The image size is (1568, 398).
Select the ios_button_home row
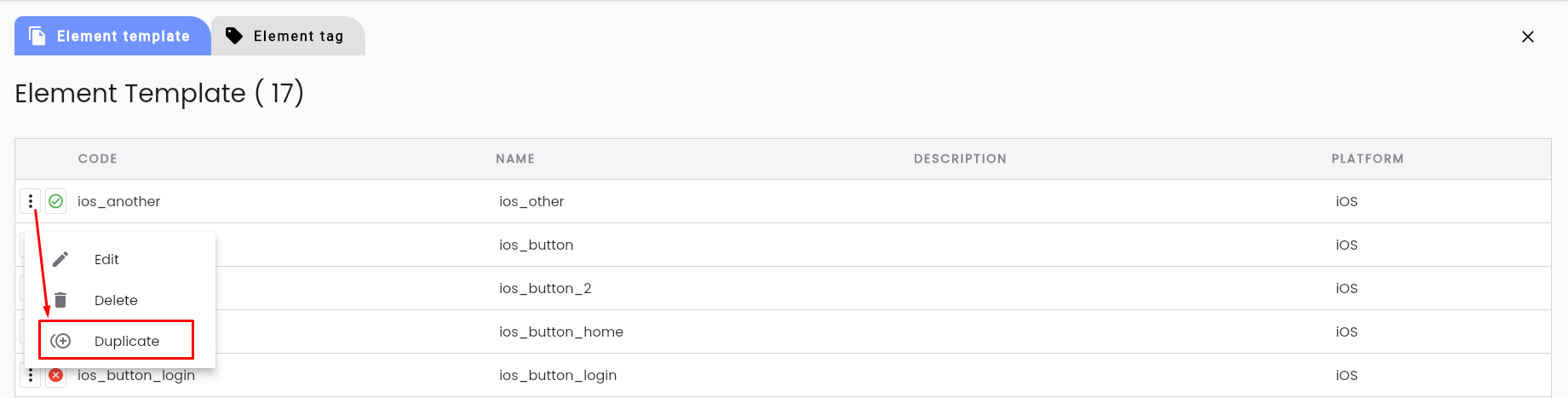click(783, 332)
